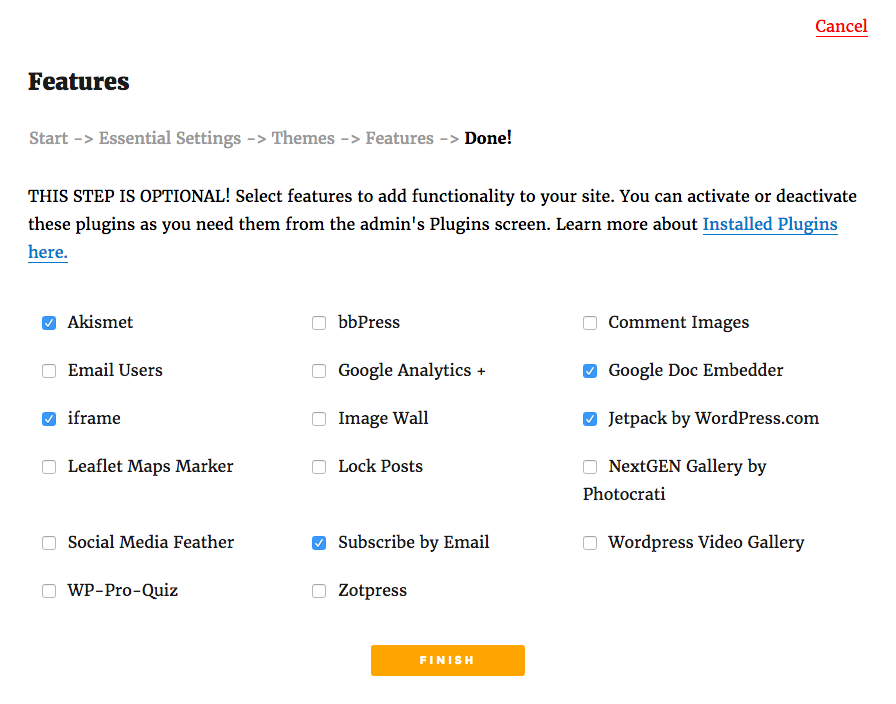Click Essential Settings breadcrumb step
This screenshot has height=704, width=896.
[x=170, y=138]
